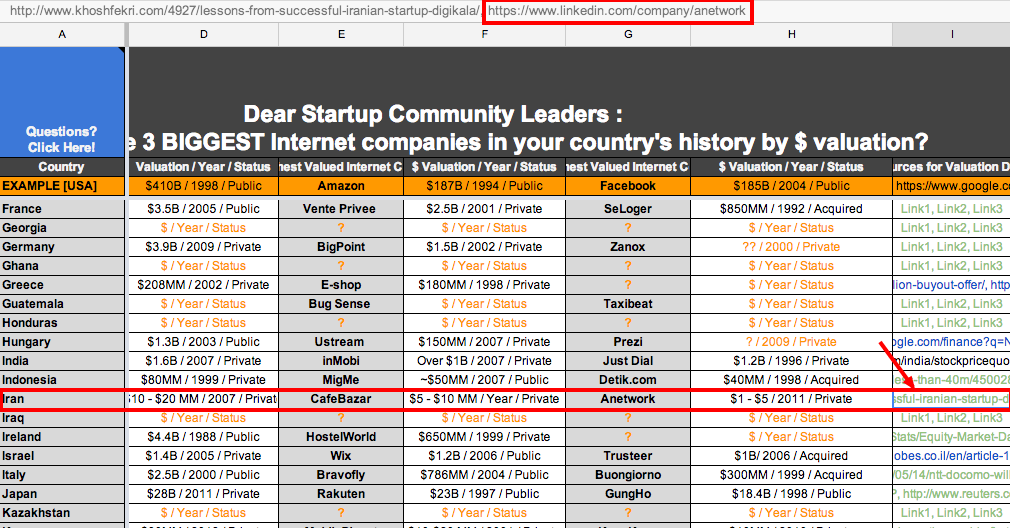The height and width of the screenshot is (528, 1010).
Task: Click 'Over $1B / 2007 / Private' cell
Action: (x=484, y=361)
